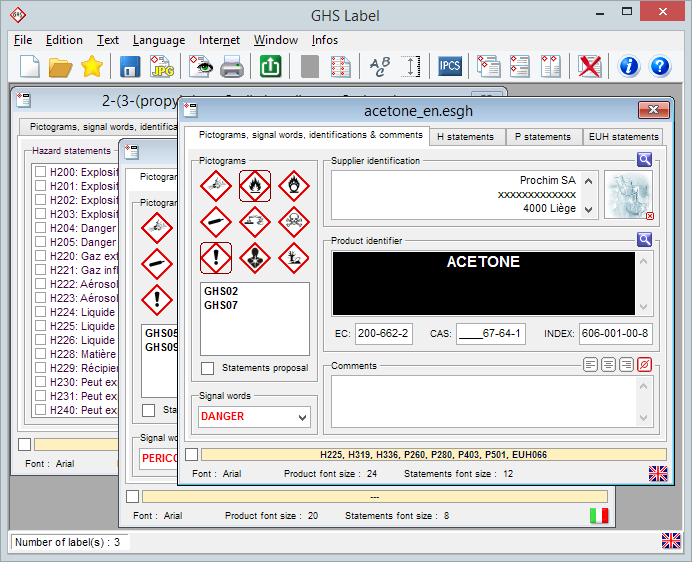Tick checkbox in Italian label window bottom bar
Screen dimensions: 692x562
[x=132, y=496]
